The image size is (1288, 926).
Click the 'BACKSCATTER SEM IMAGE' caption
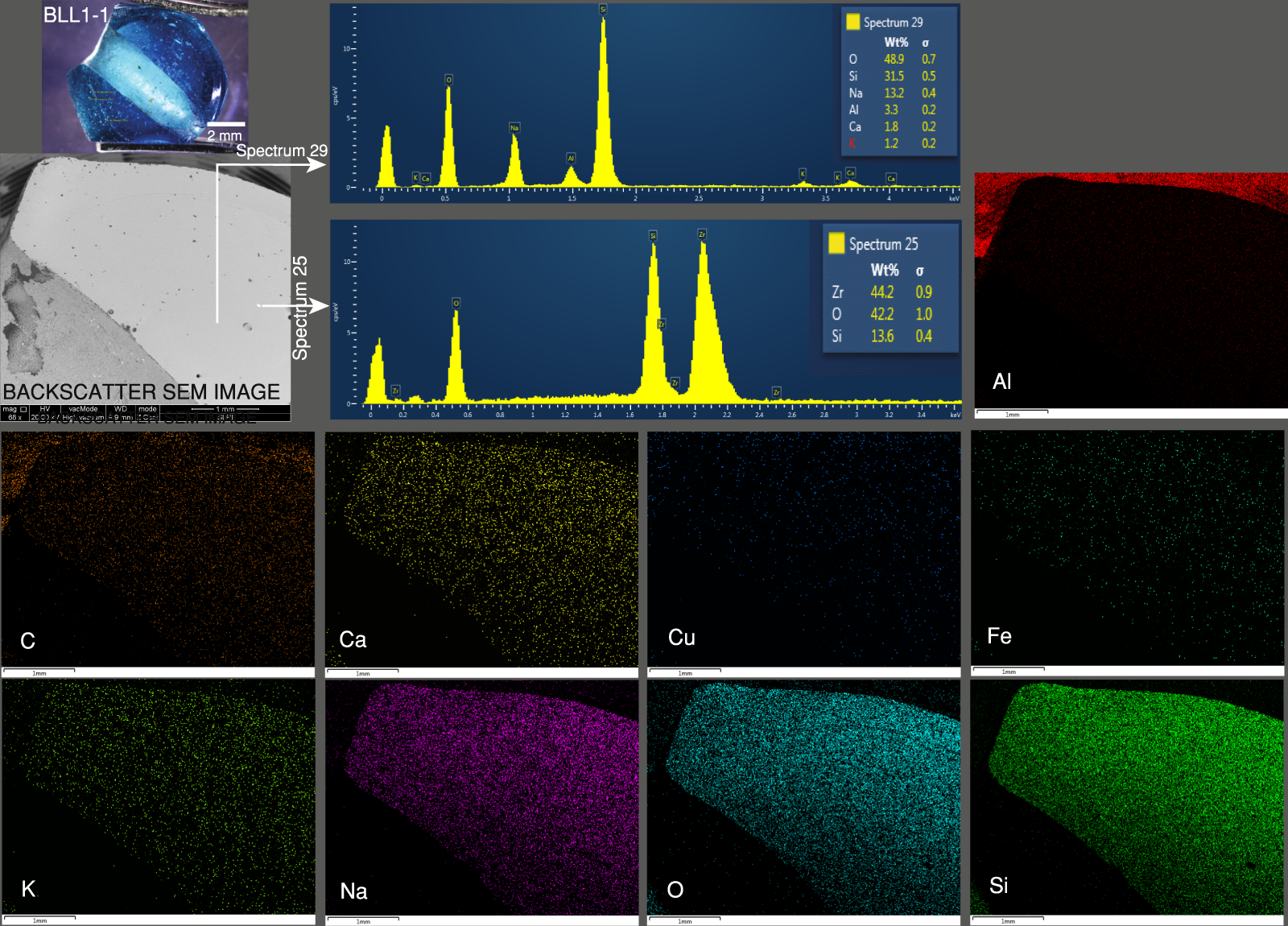(142, 391)
